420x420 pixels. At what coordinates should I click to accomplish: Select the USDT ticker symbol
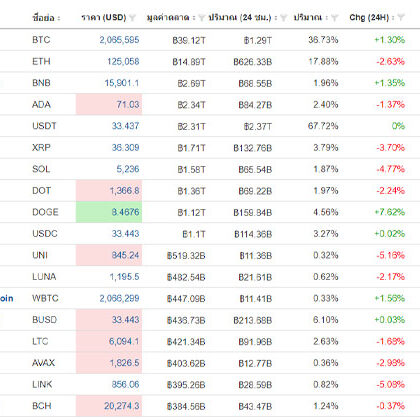click(x=44, y=126)
